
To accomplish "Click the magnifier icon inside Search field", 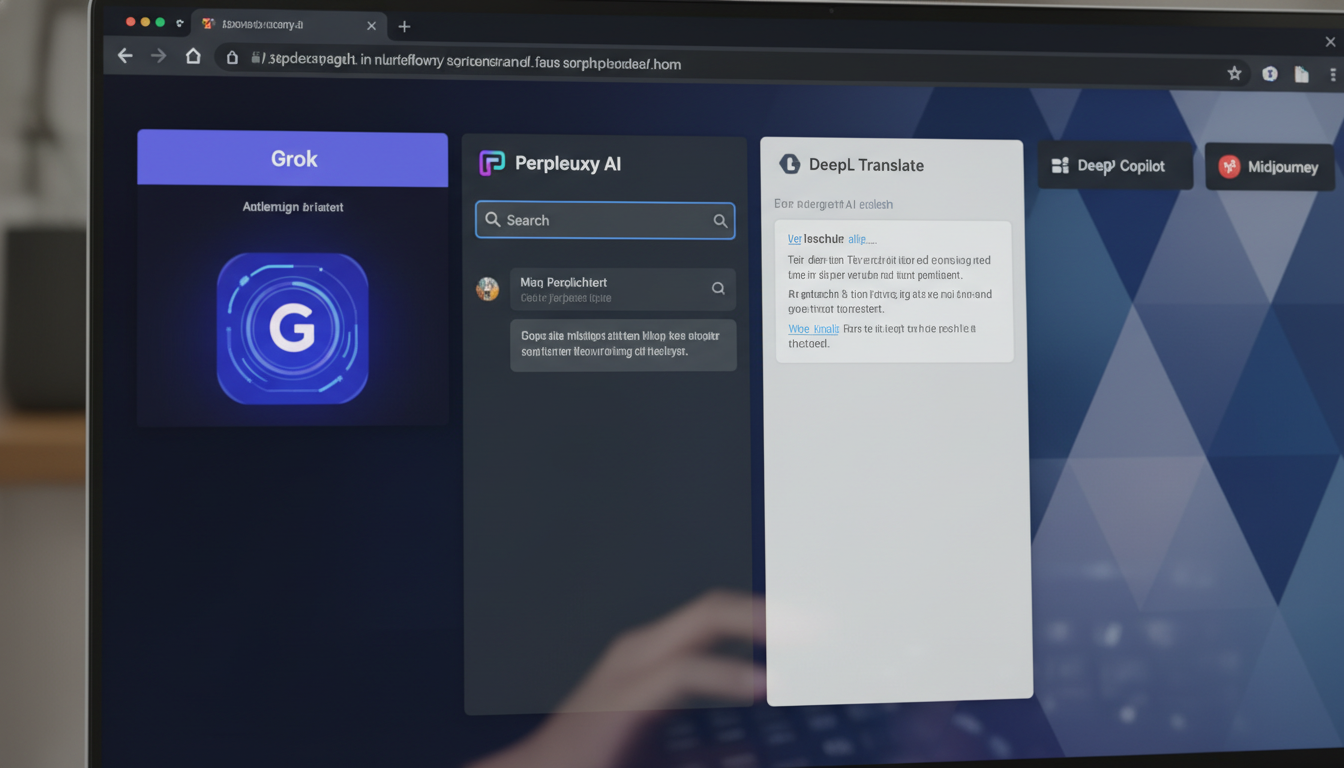I will click(x=720, y=221).
